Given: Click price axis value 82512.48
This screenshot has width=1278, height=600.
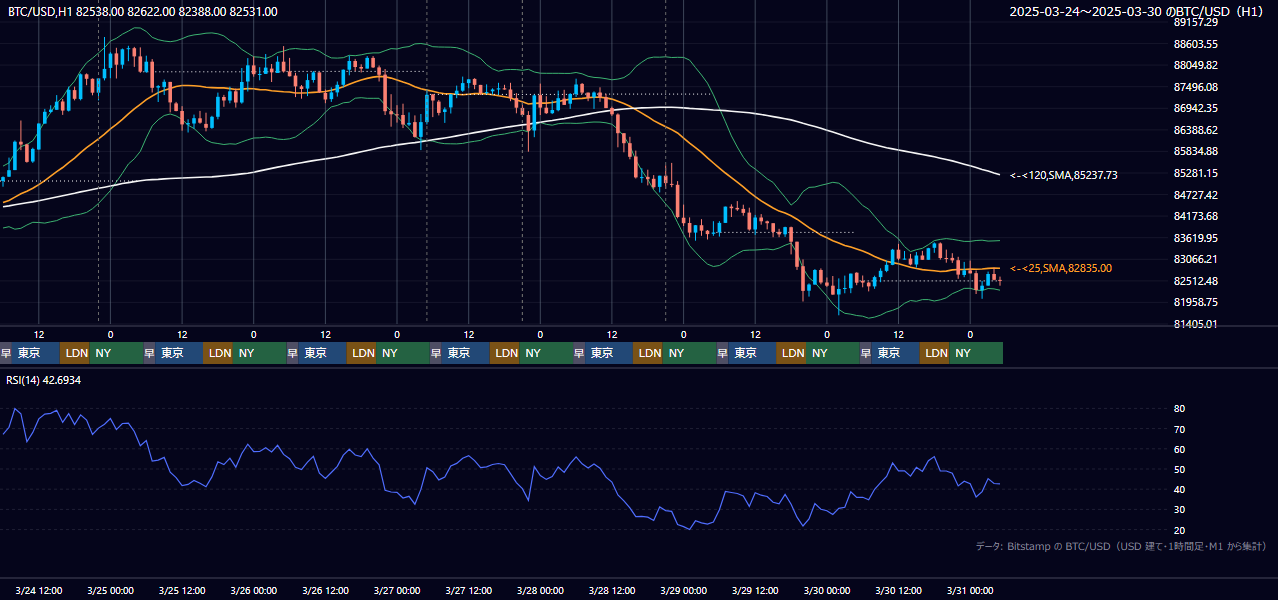Looking at the screenshot, I should (1196, 281).
